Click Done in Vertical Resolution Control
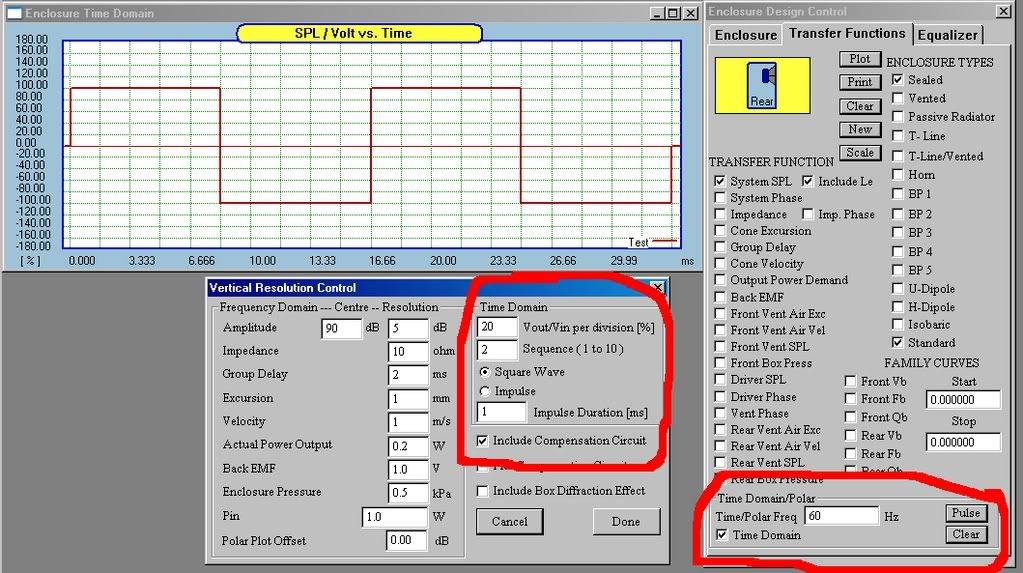The image size is (1023, 573). (x=626, y=521)
